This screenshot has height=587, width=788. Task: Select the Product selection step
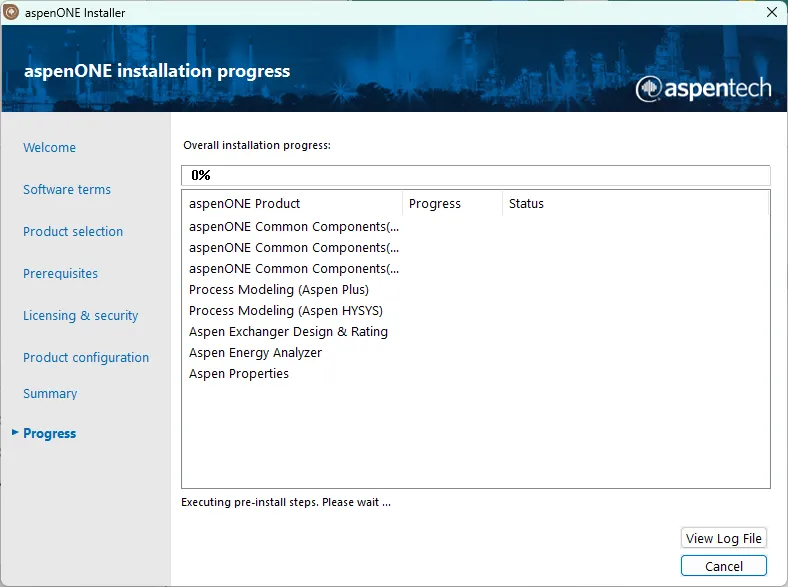tap(73, 231)
